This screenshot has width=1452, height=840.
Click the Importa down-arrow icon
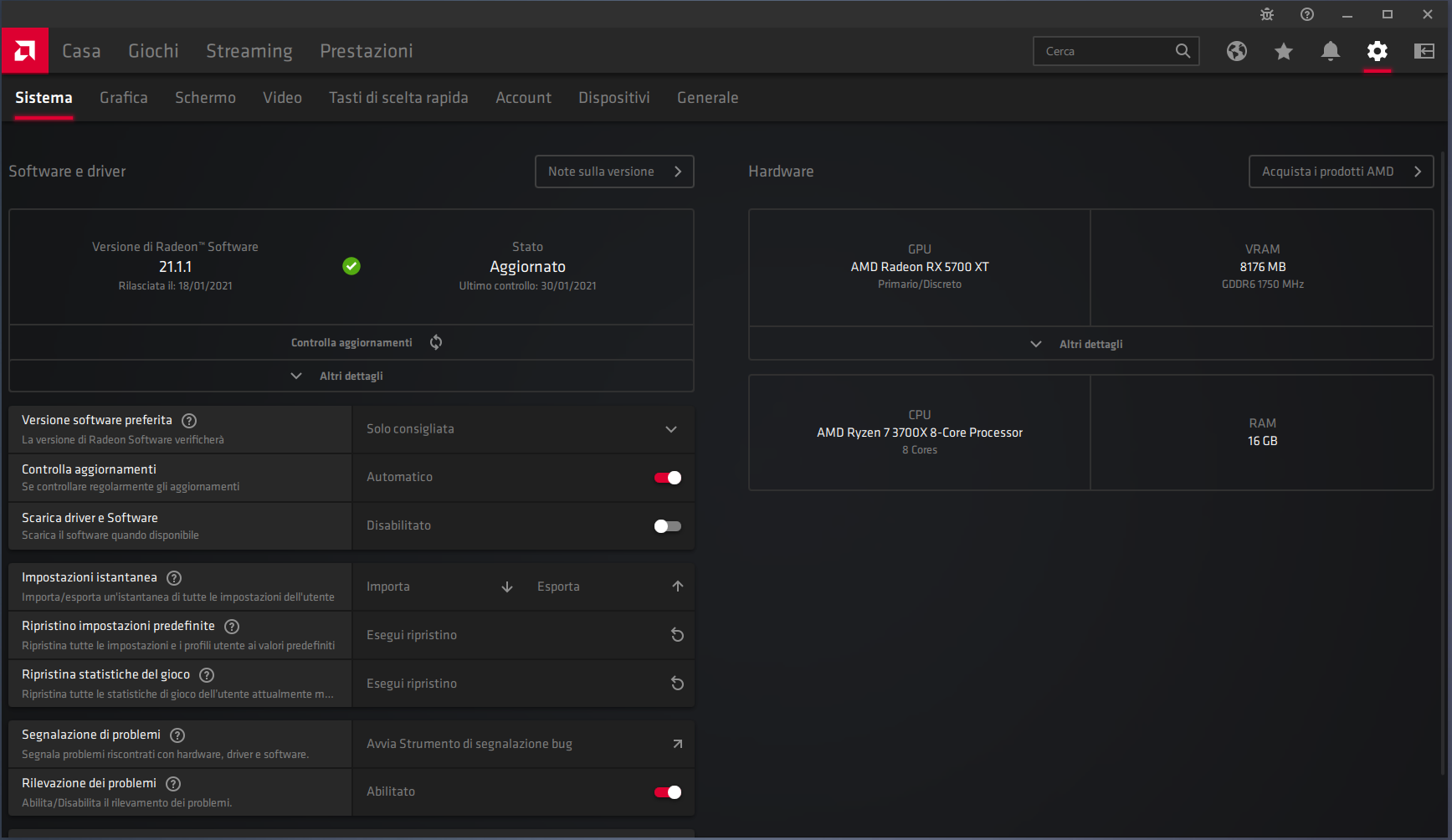507,586
